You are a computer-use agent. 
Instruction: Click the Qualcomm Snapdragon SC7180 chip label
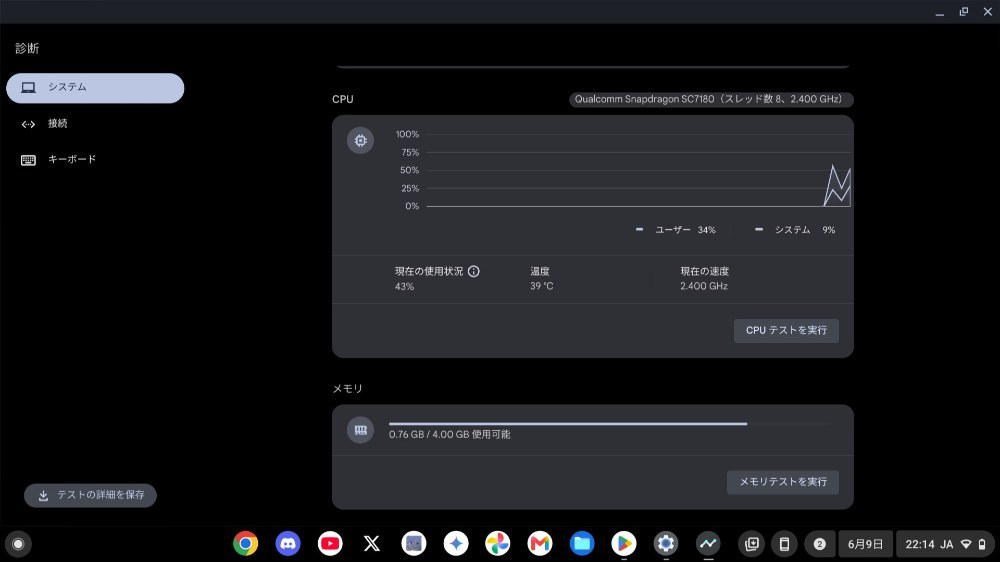[x=710, y=100]
